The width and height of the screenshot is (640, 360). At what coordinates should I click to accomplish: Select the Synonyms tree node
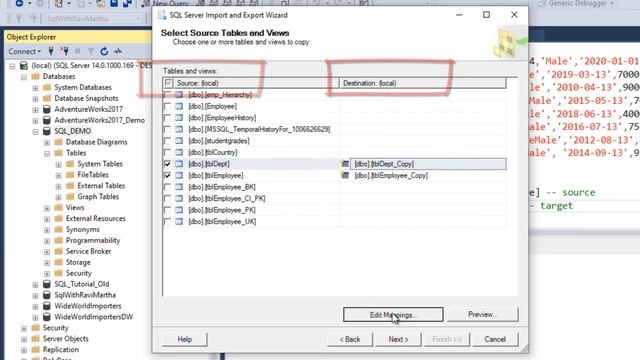tap(82, 229)
